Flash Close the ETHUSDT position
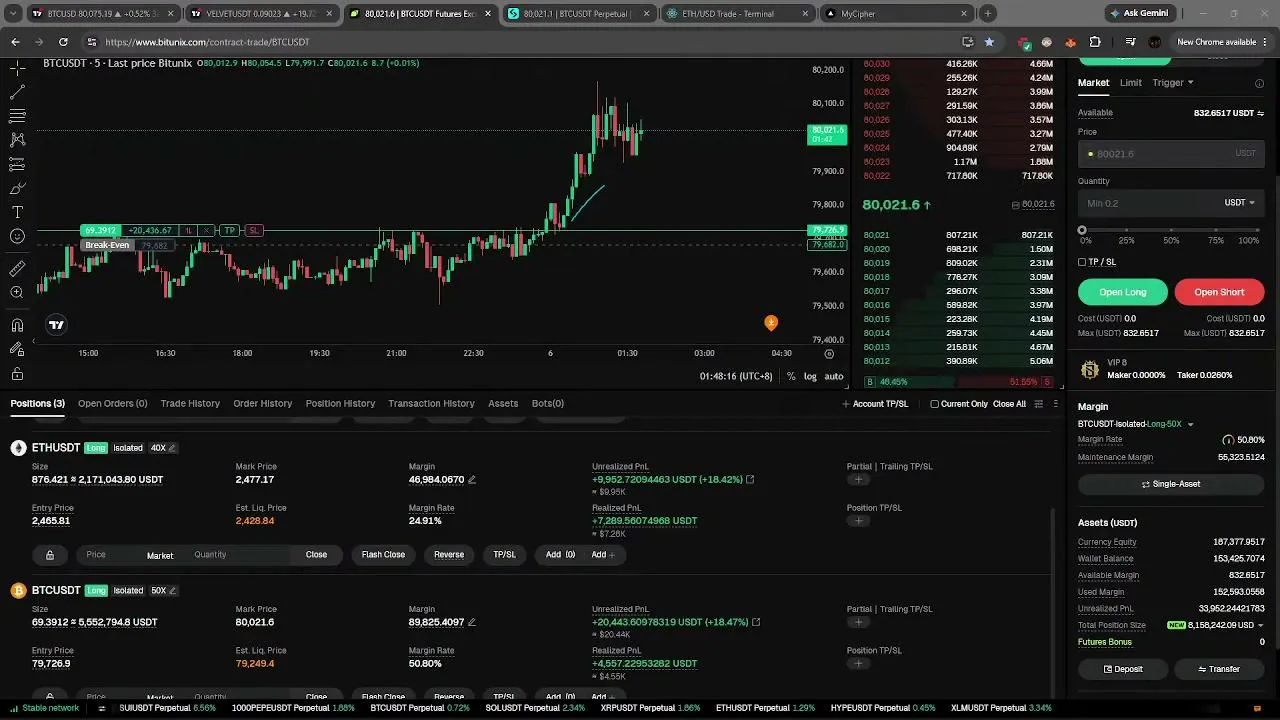This screenshot has width=1280, height=720. tap(383, 555)
